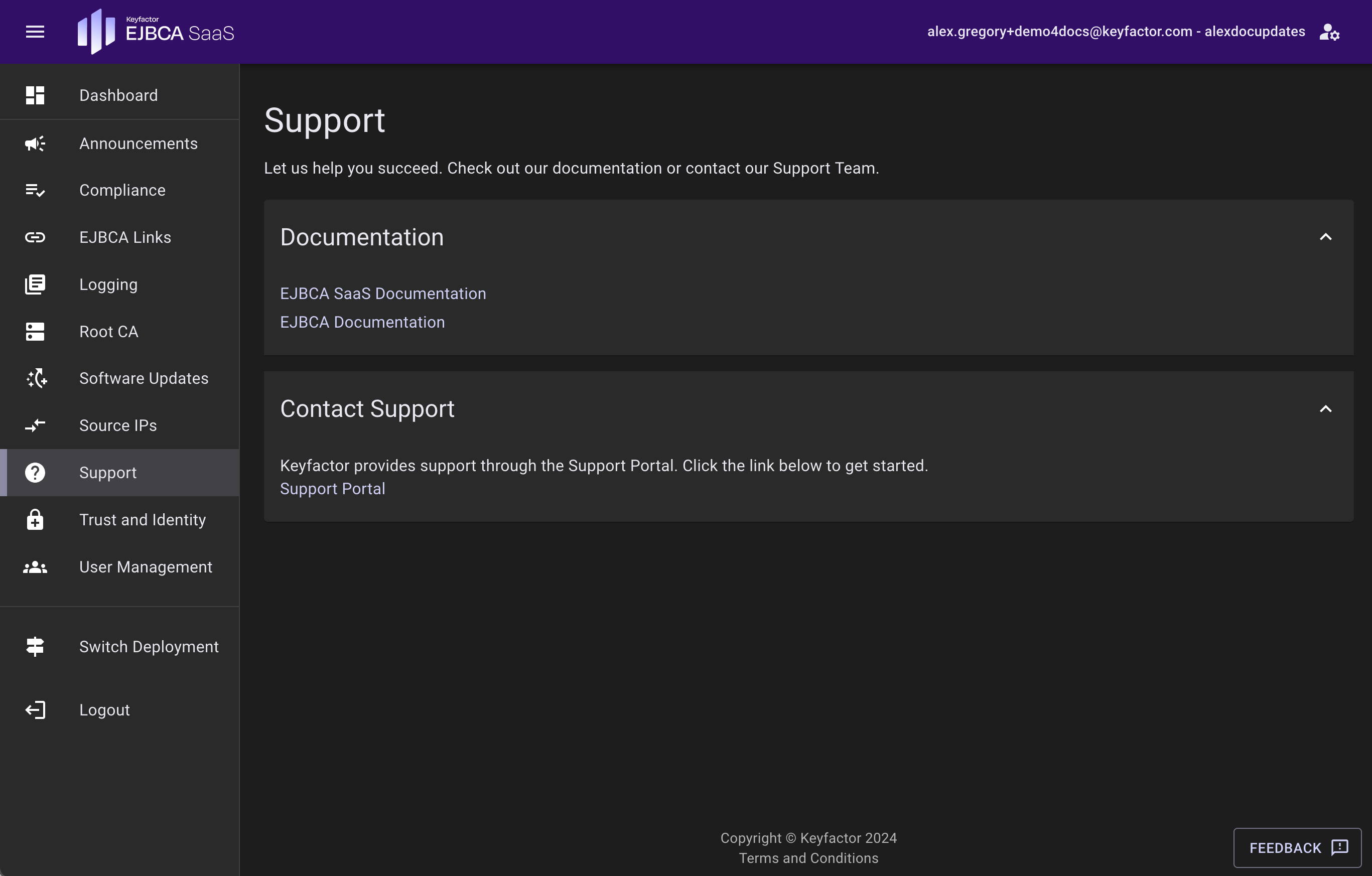Go to User Management page
This screenshot has height=876, width=1372.
coord(146,567)
